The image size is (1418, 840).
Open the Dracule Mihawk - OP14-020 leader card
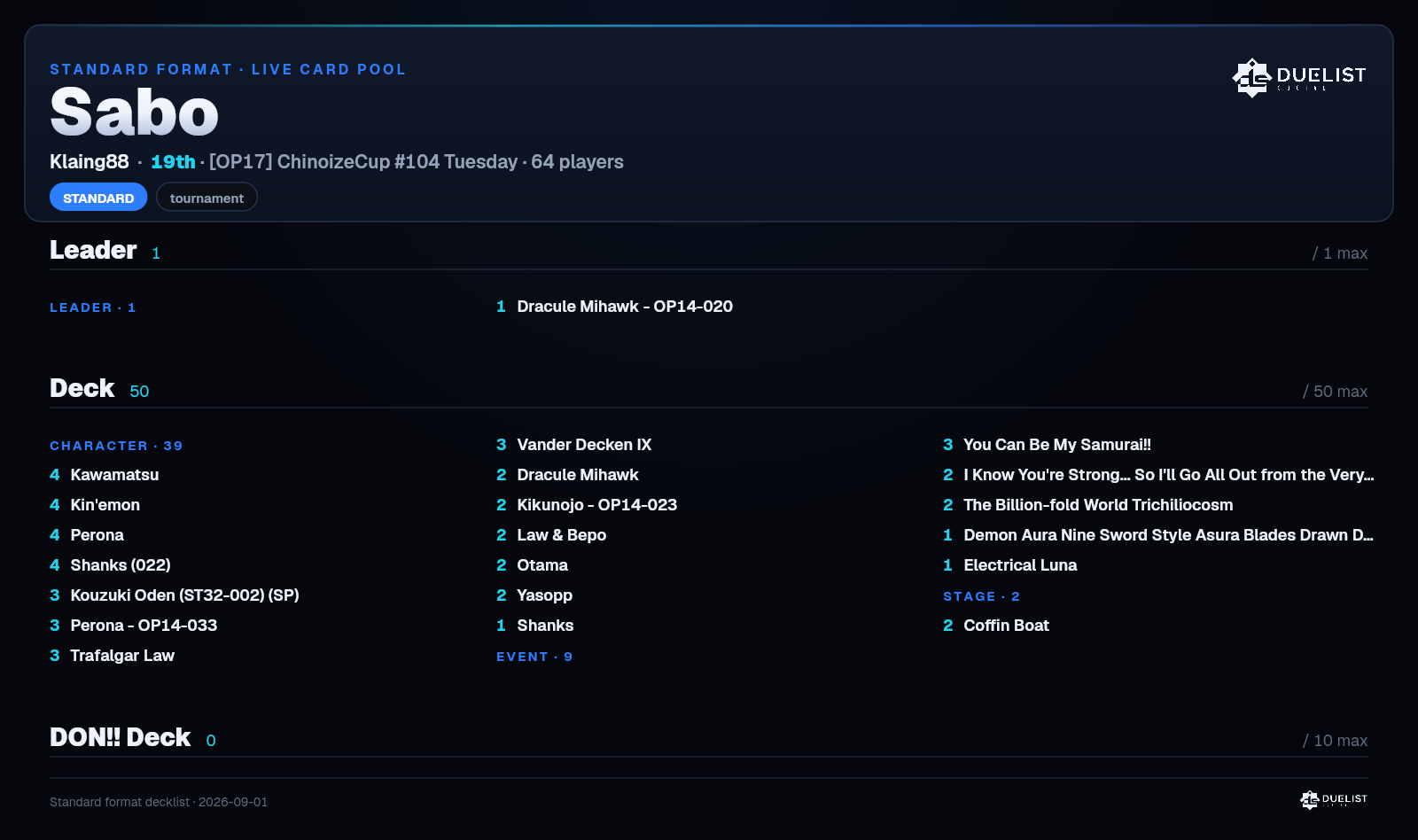(614, 307)
